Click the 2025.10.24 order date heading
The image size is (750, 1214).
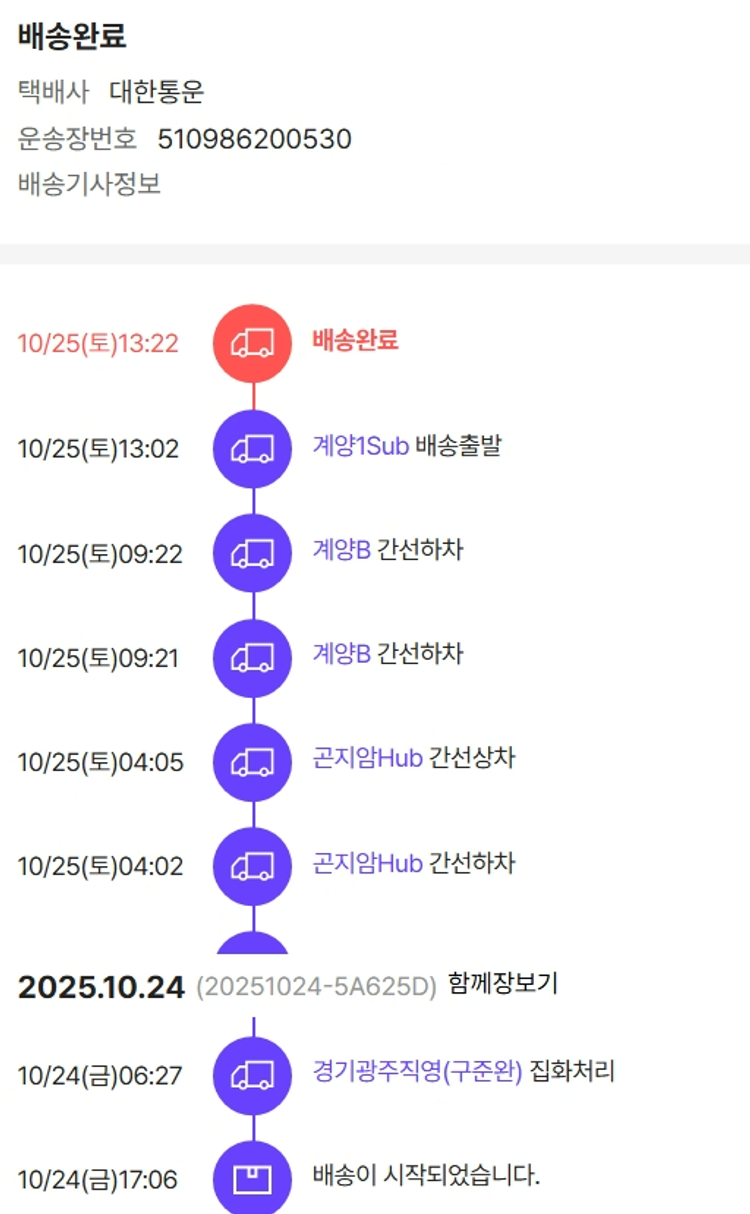[x=101, y=987]
